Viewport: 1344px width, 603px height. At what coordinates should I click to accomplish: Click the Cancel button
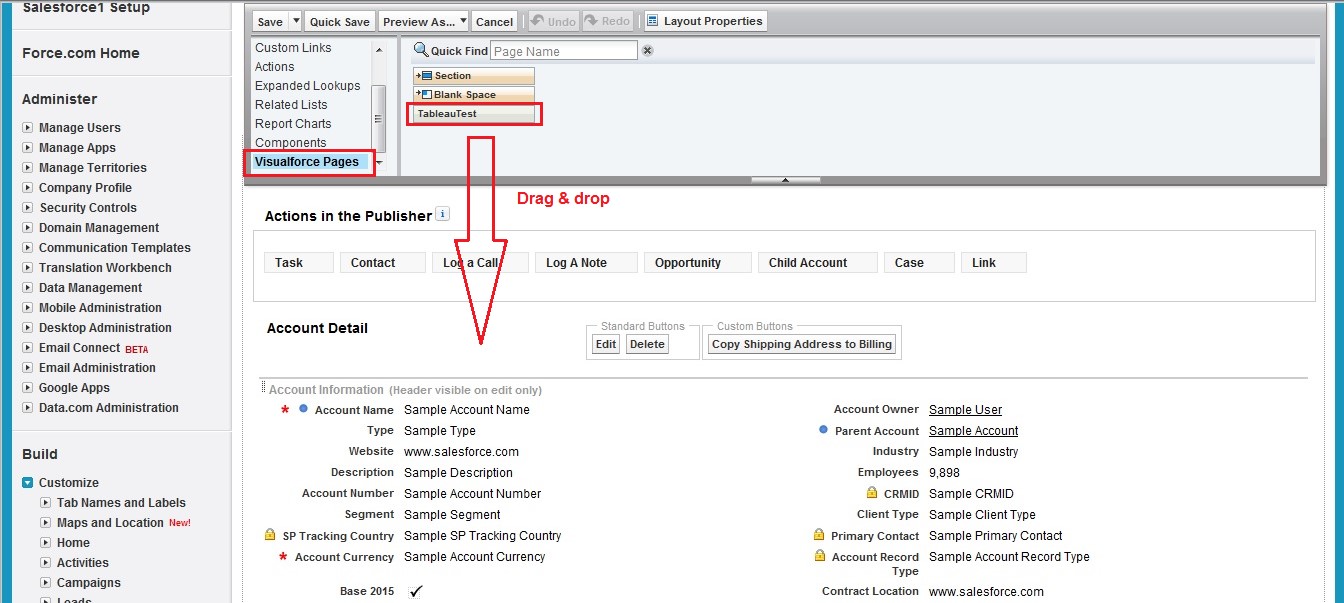[494, 21]
